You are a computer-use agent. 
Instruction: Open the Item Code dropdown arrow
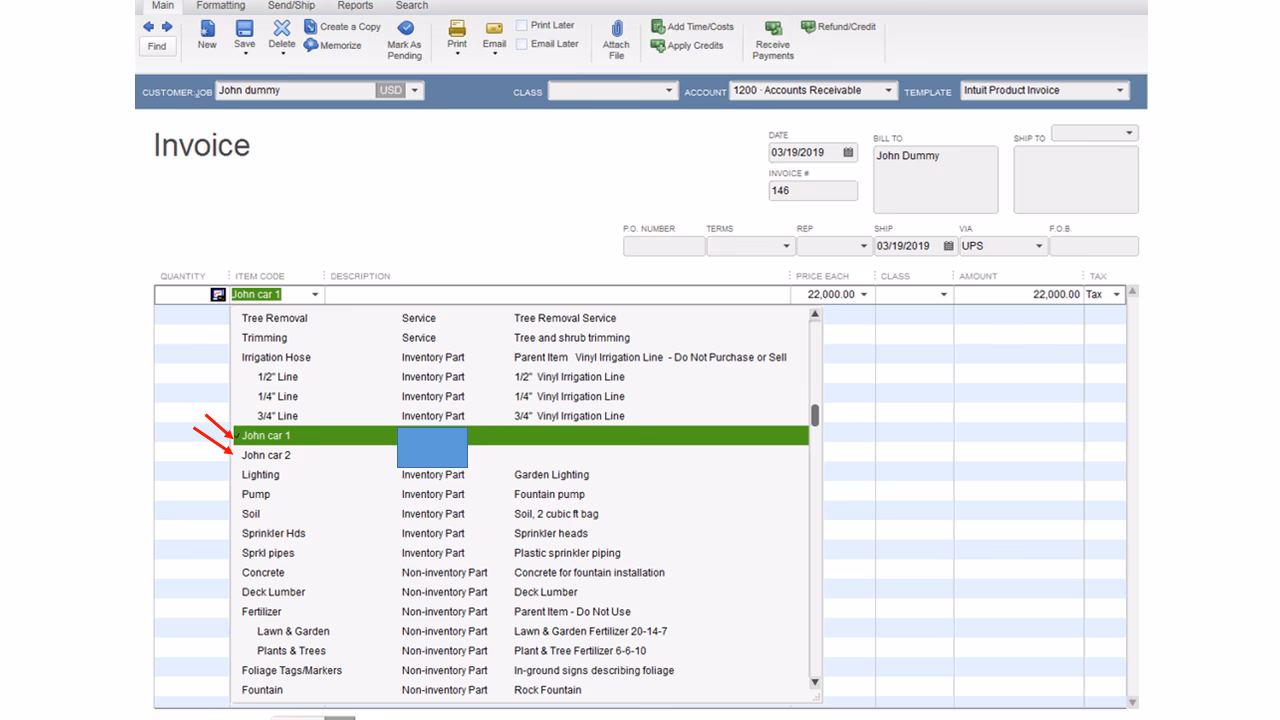click(x=315, y=295)
